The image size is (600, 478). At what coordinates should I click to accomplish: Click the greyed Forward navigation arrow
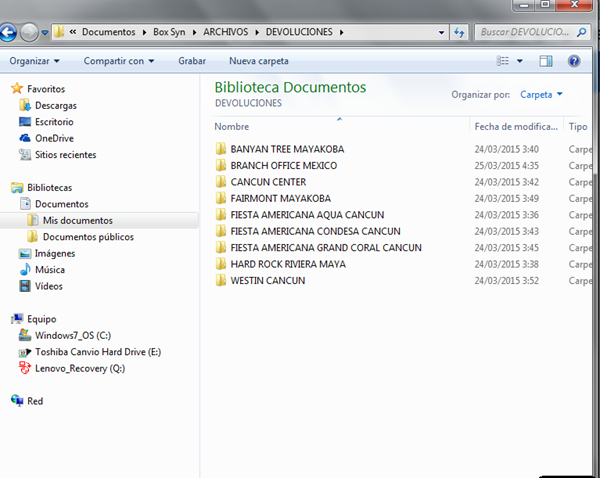[29, 33]
